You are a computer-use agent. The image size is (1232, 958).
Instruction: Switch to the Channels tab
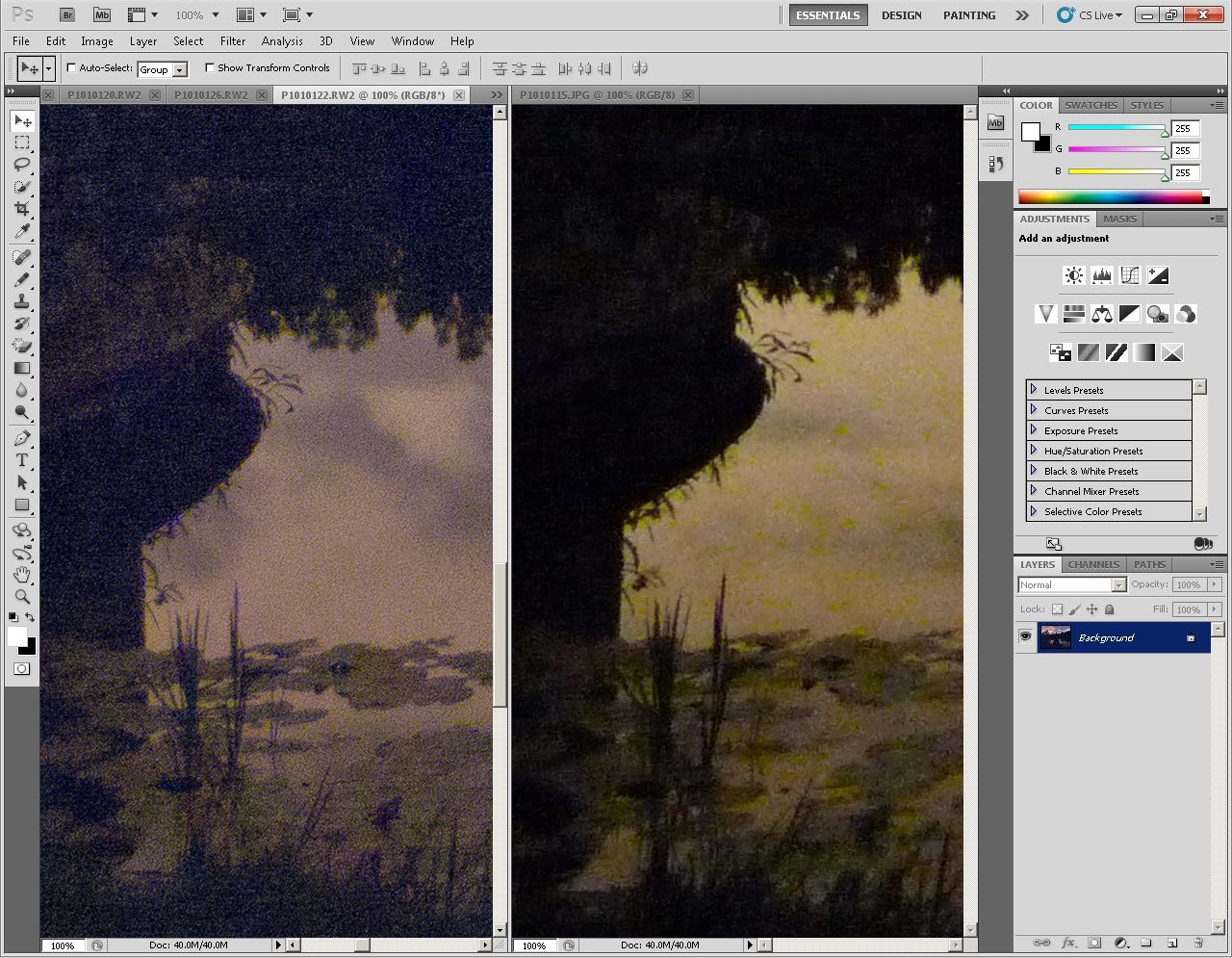[1094, 565]
